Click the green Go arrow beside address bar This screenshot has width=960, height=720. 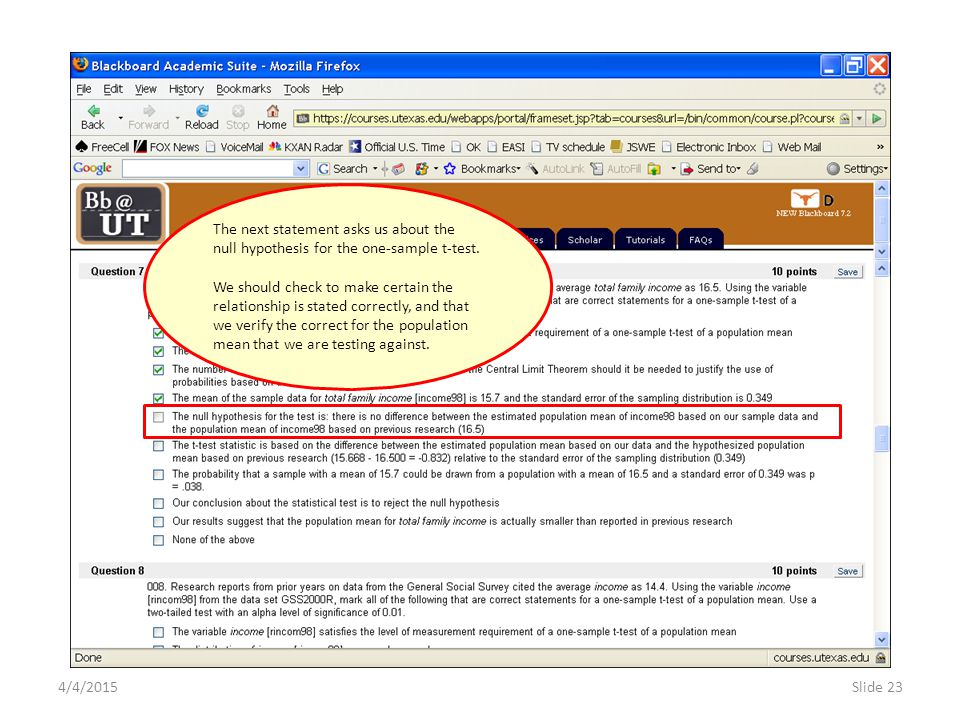pyautogui.click(x=877, y=118)
